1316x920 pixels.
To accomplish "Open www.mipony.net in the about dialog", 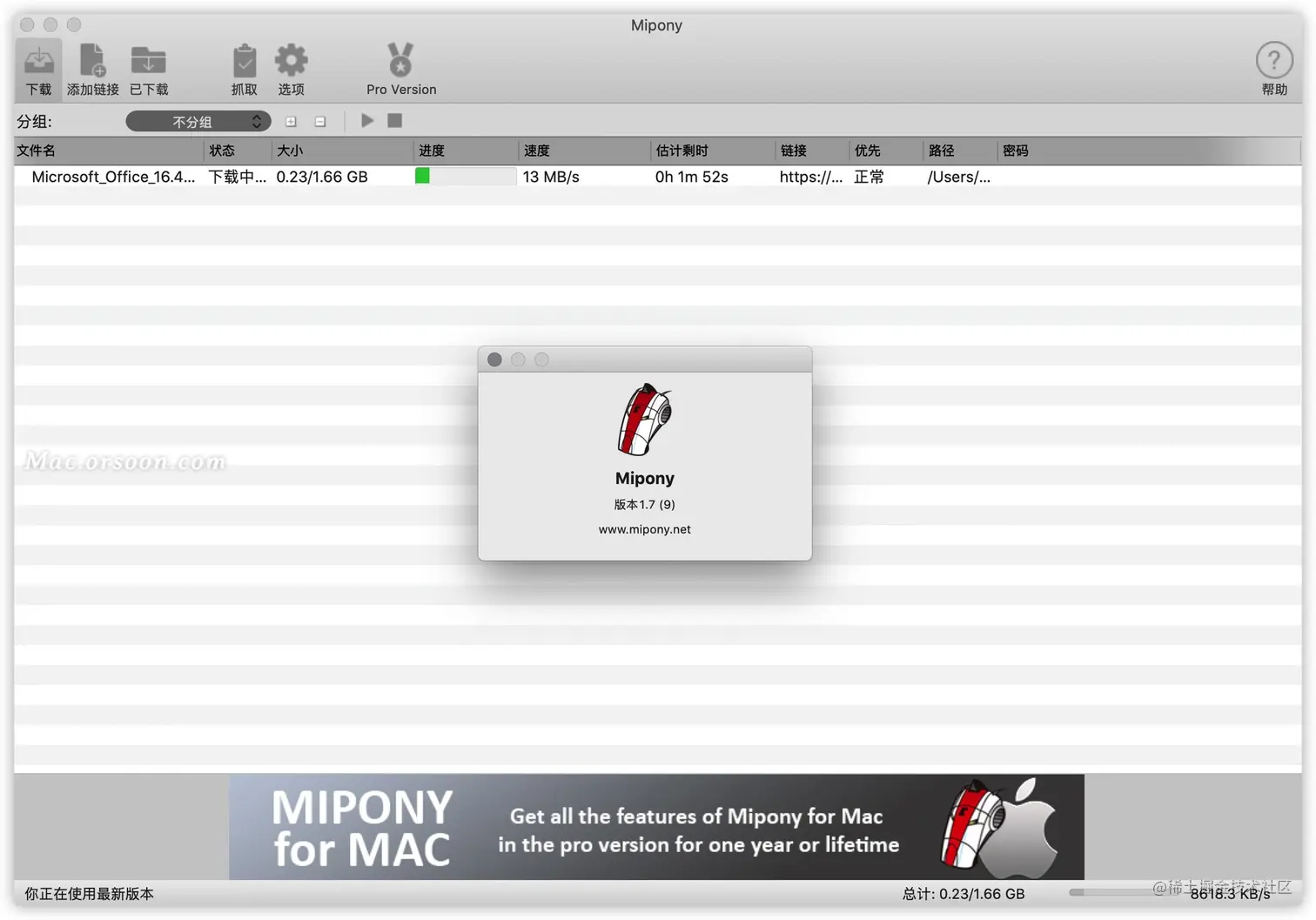I will pyautogui.click(x=645, y=529).
